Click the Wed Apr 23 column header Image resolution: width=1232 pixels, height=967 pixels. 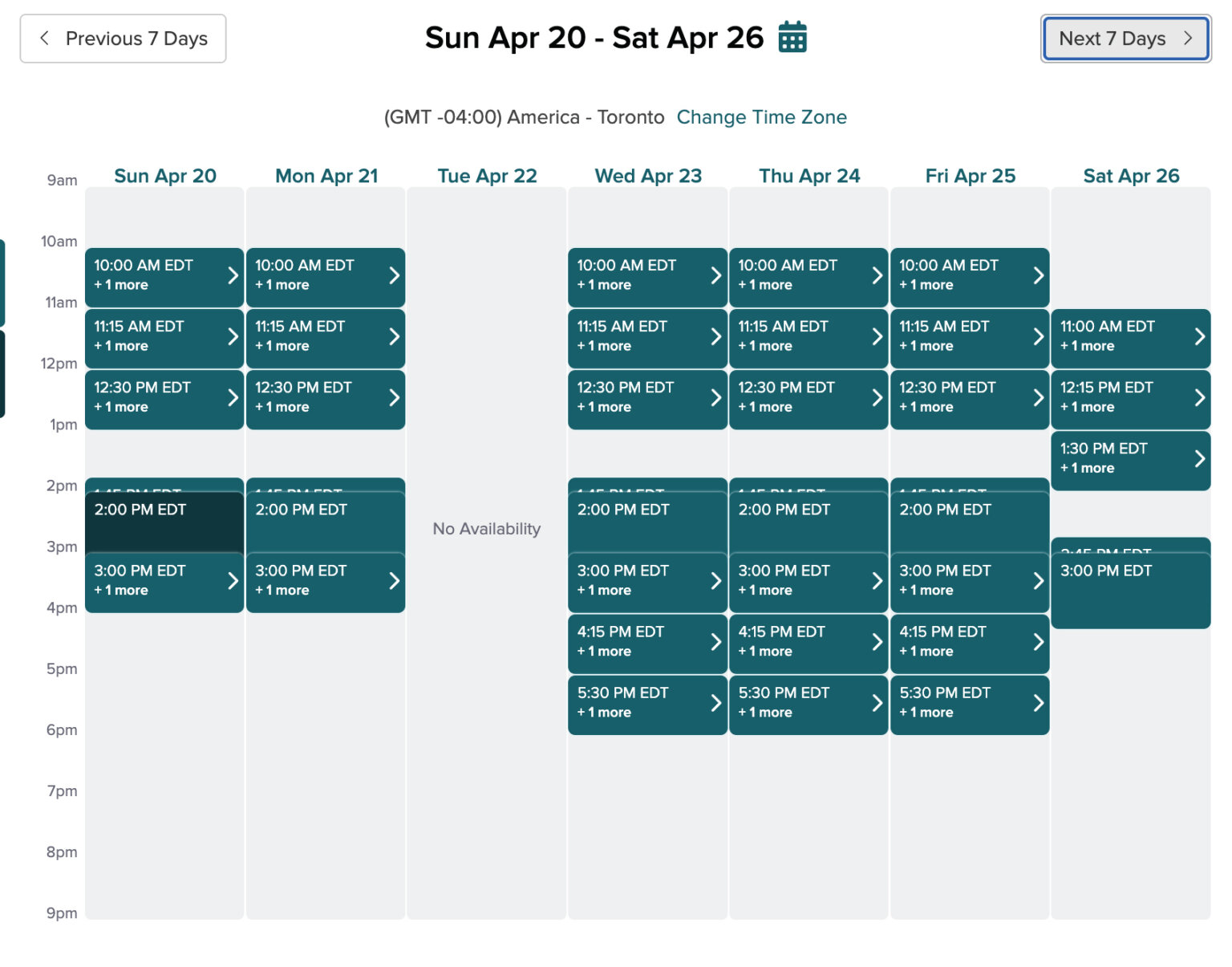(648, 176)
